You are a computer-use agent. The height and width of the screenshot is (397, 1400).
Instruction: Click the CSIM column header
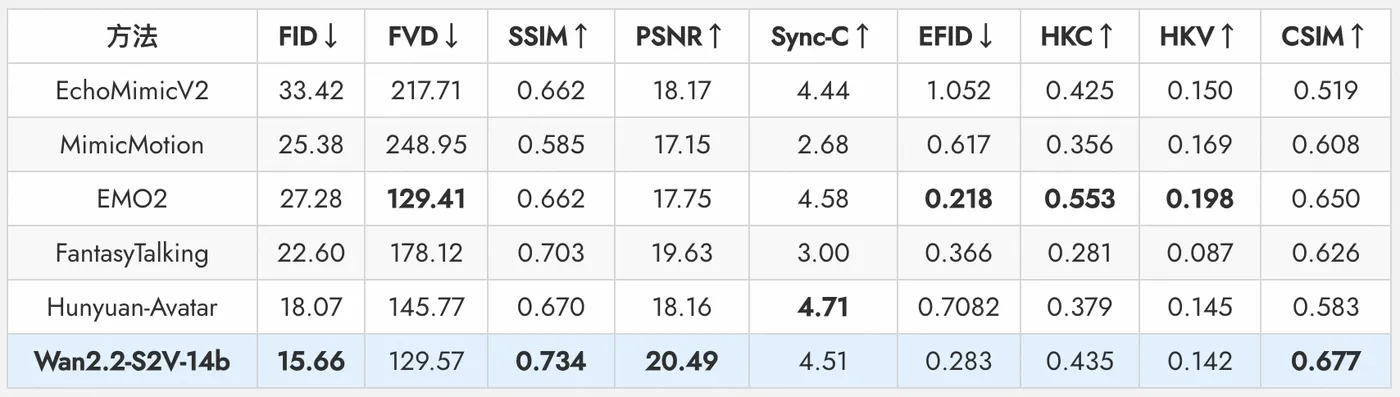click(x=1323, y=37)
